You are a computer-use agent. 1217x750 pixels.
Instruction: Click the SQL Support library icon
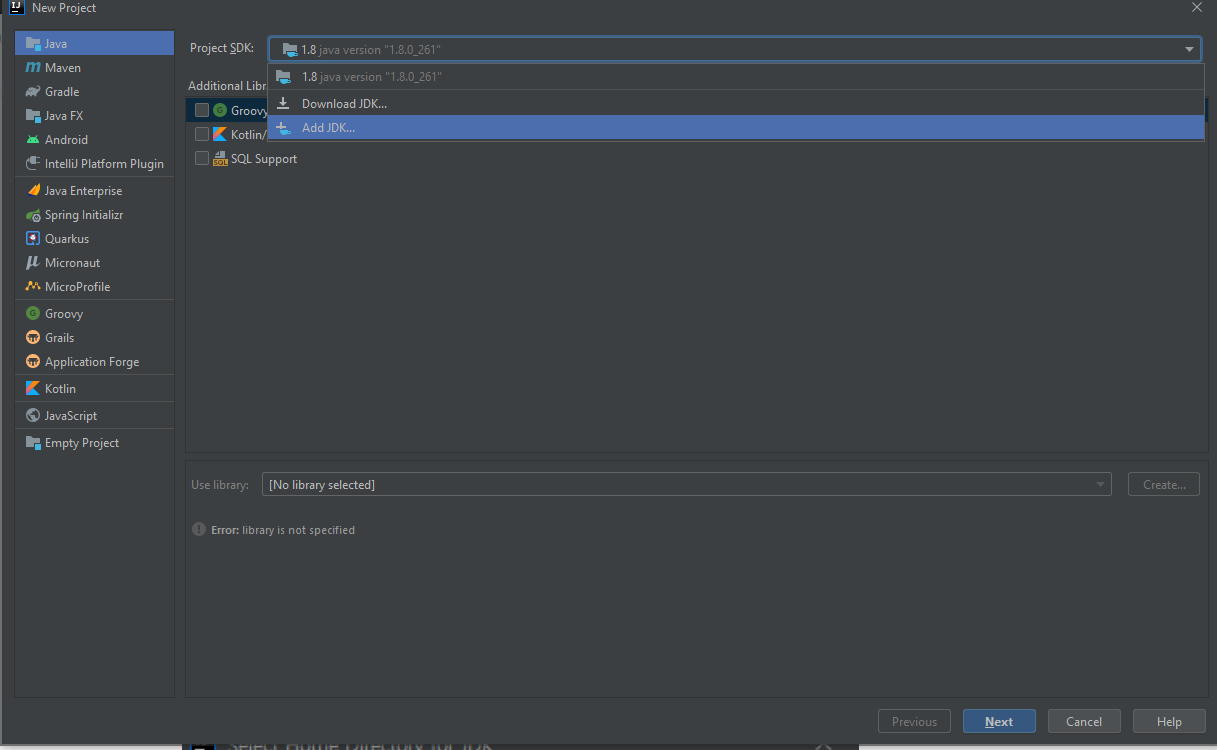[220, 159]
